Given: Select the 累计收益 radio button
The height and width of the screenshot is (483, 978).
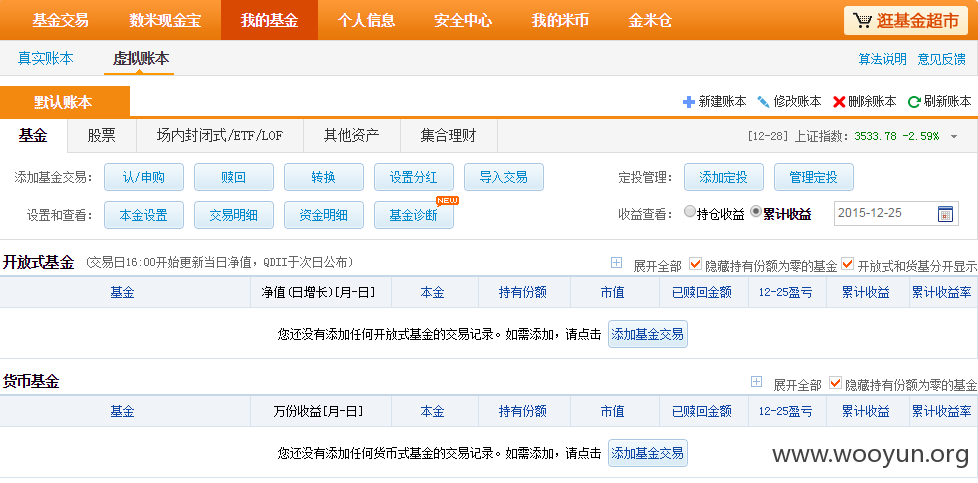Looking at the screenshot, I should pos(756,212).
